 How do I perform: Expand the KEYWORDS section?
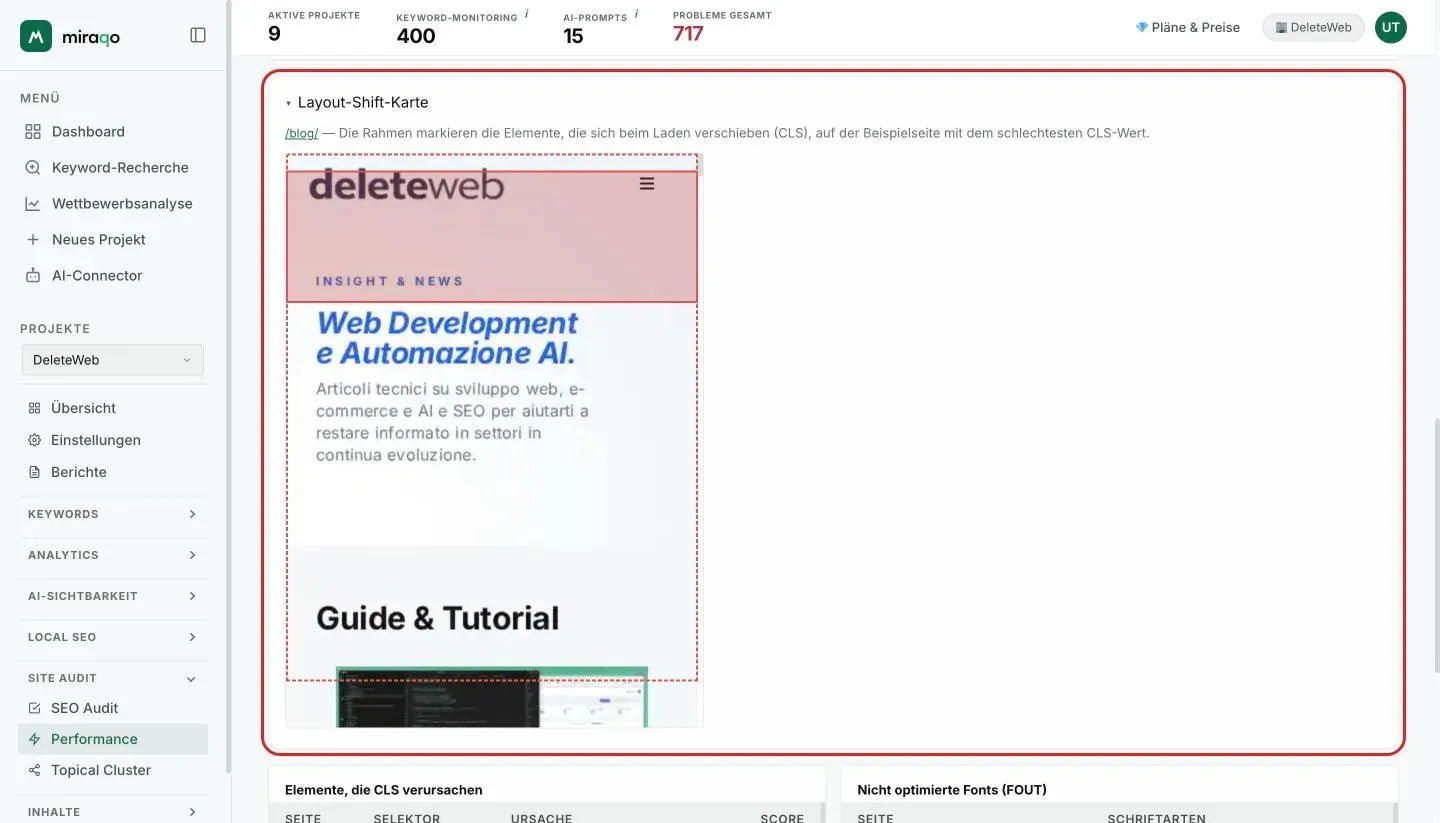tap(113, 514)
